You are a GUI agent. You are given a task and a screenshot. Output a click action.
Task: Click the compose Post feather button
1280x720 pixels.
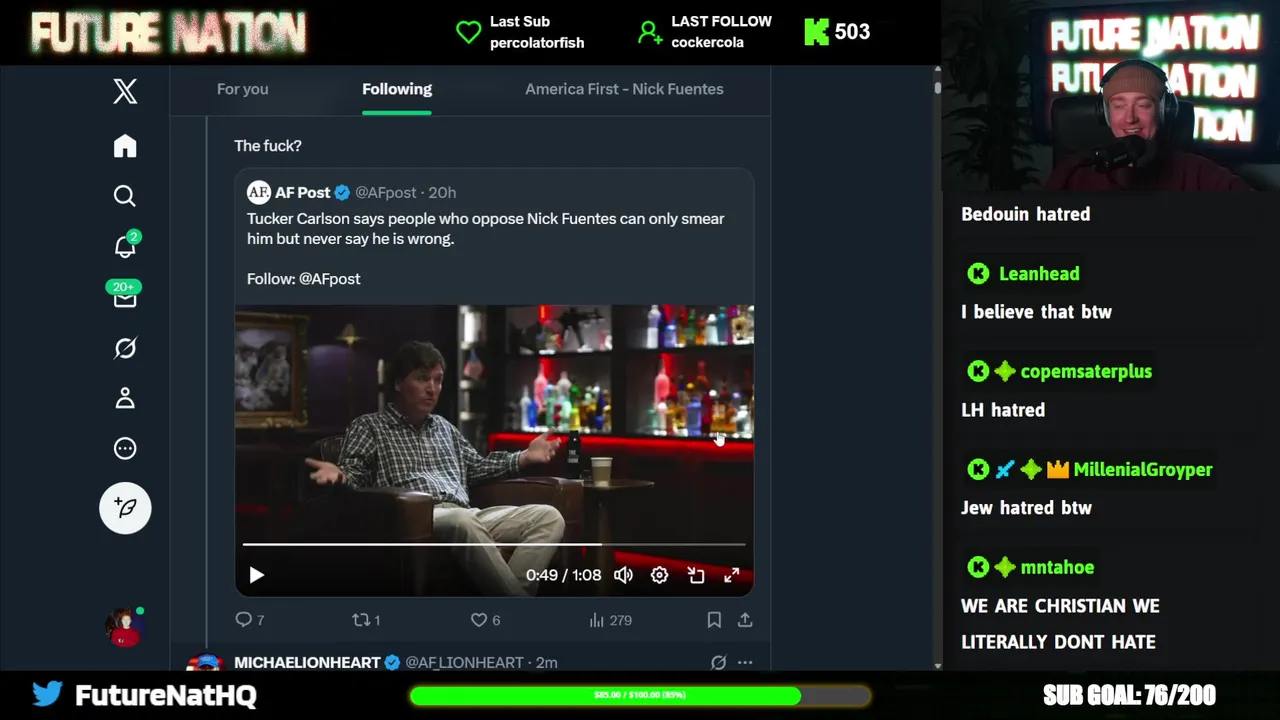coord(125,508)
